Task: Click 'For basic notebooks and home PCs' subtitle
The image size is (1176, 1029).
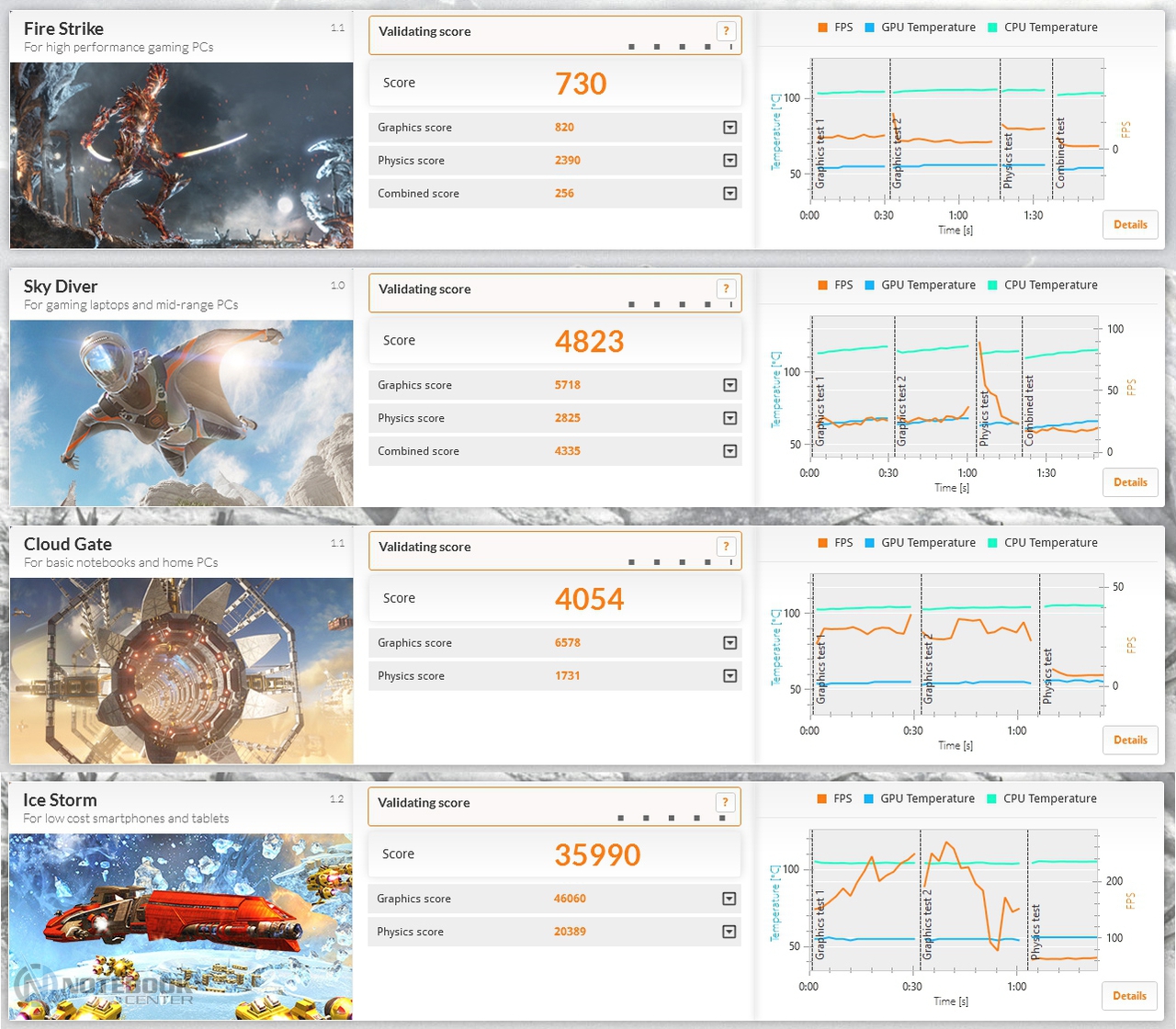Action: tap(121, 562)
